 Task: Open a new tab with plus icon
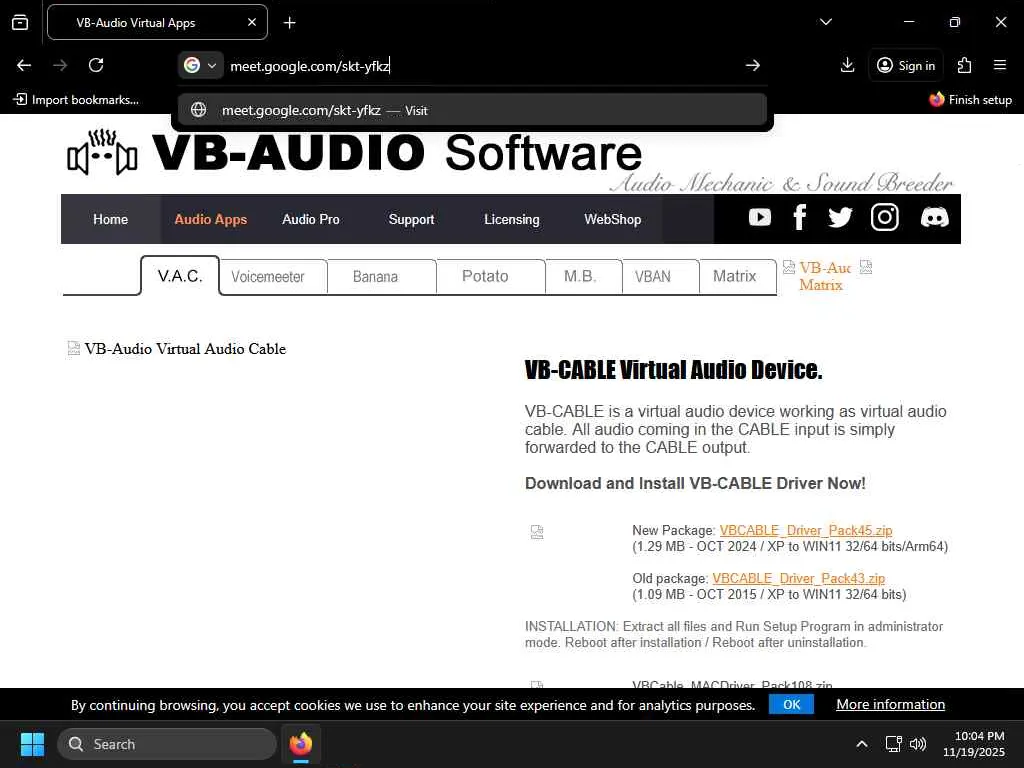(289, 23)
